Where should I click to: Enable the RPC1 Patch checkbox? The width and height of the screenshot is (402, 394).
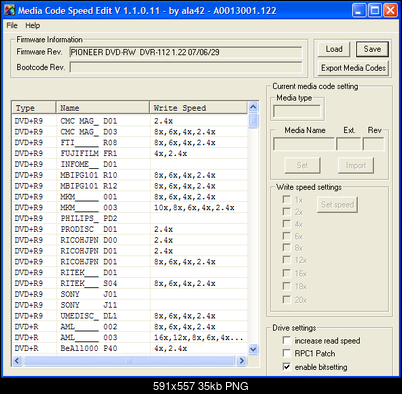pyautogui.click(x=286, y=353)
